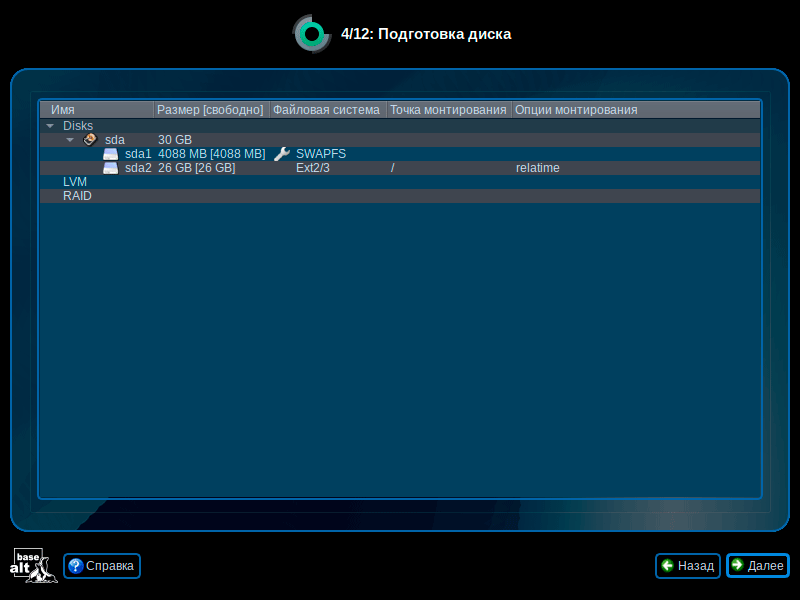
Task: Click the wrench icon next to SWAPFS
Action: point(282,154)
